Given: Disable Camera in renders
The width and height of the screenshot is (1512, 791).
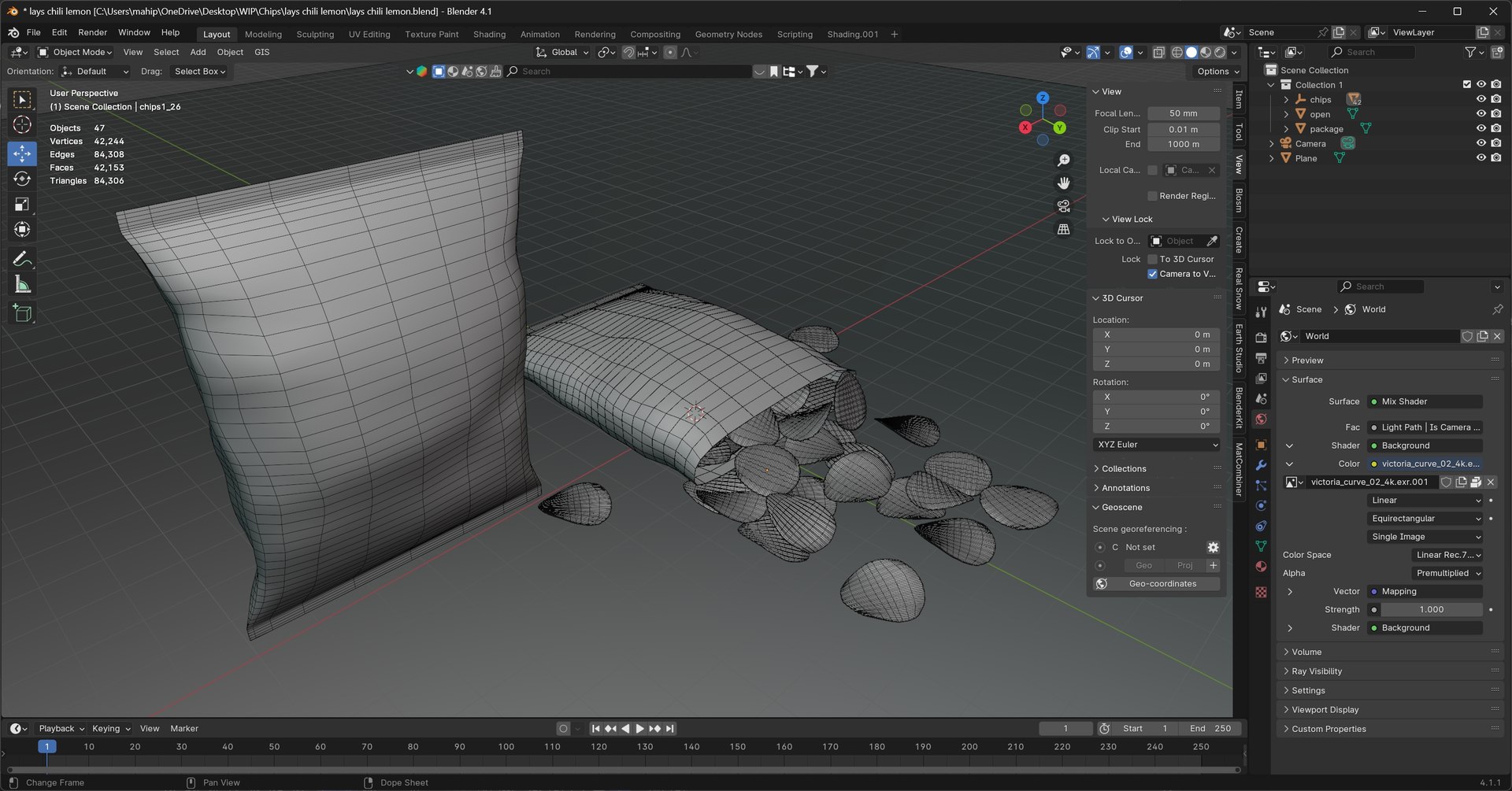Looking at the screenshot, I should click(x=1495, y=143).
